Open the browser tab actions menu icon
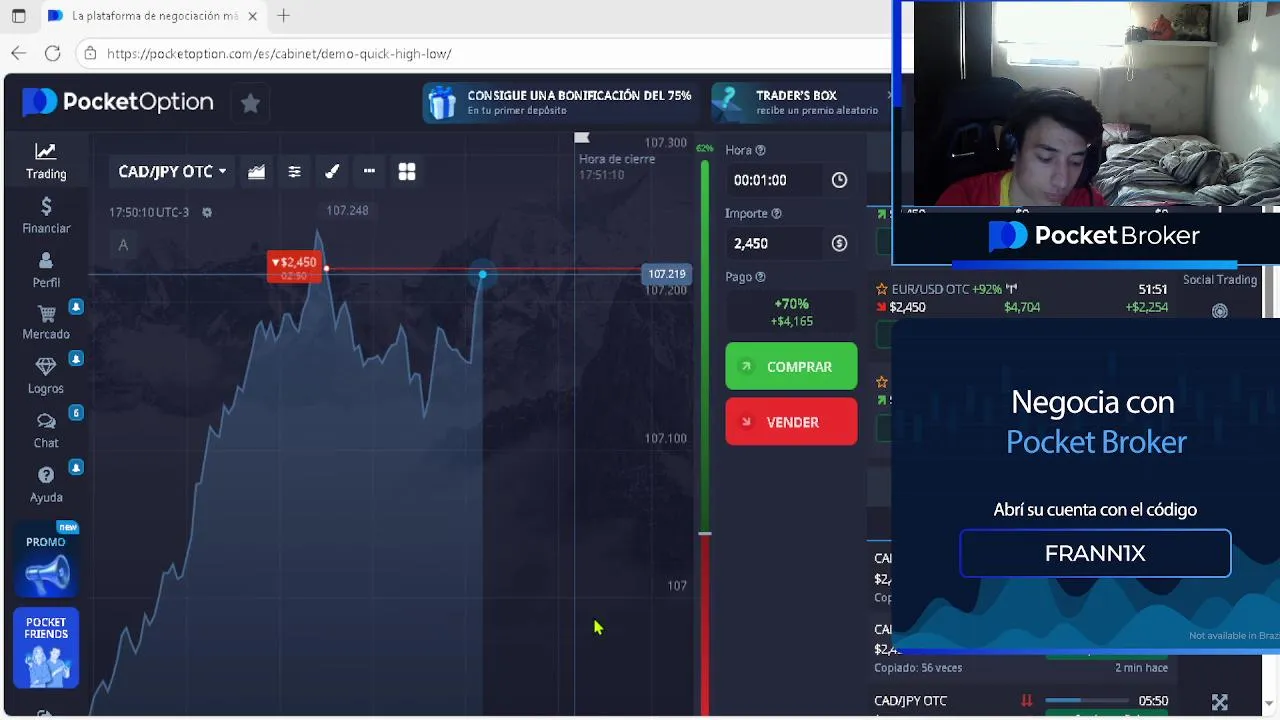Screen dimensions: 1280x720 pyautogui.click(x=18, y=16)
